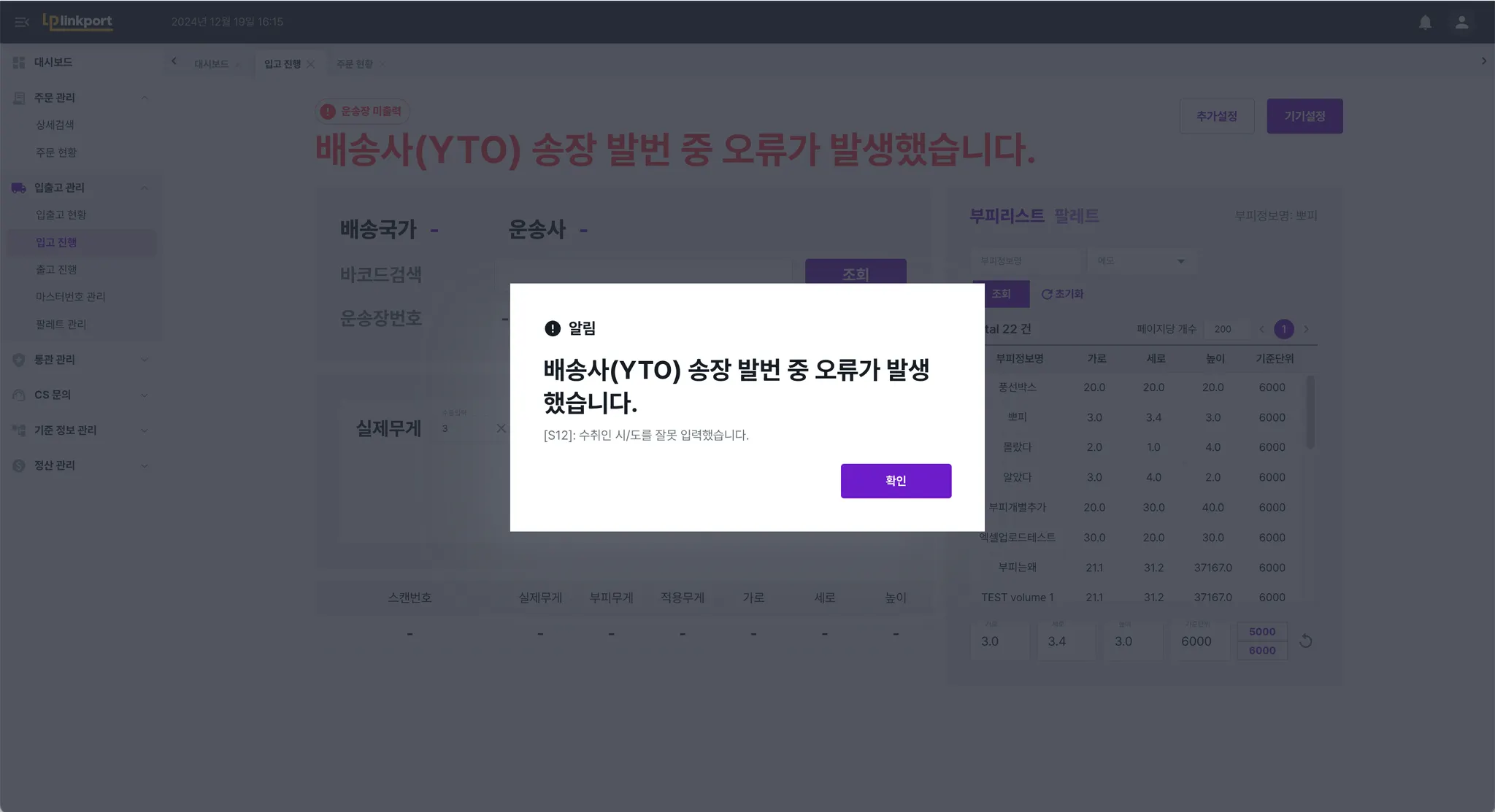Open the user profile icon
This screenshot has height=812, width=1495.
pyautogui.click(x=1461, y=23)
